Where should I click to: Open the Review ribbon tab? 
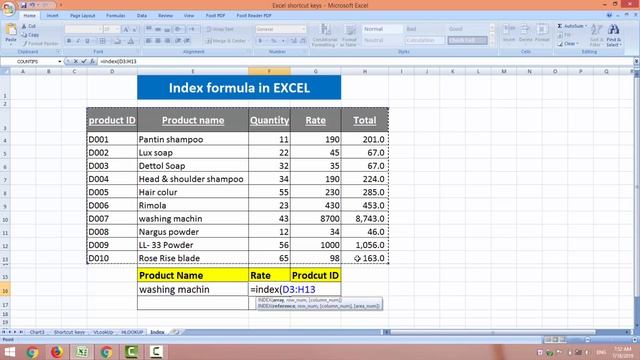165,16
